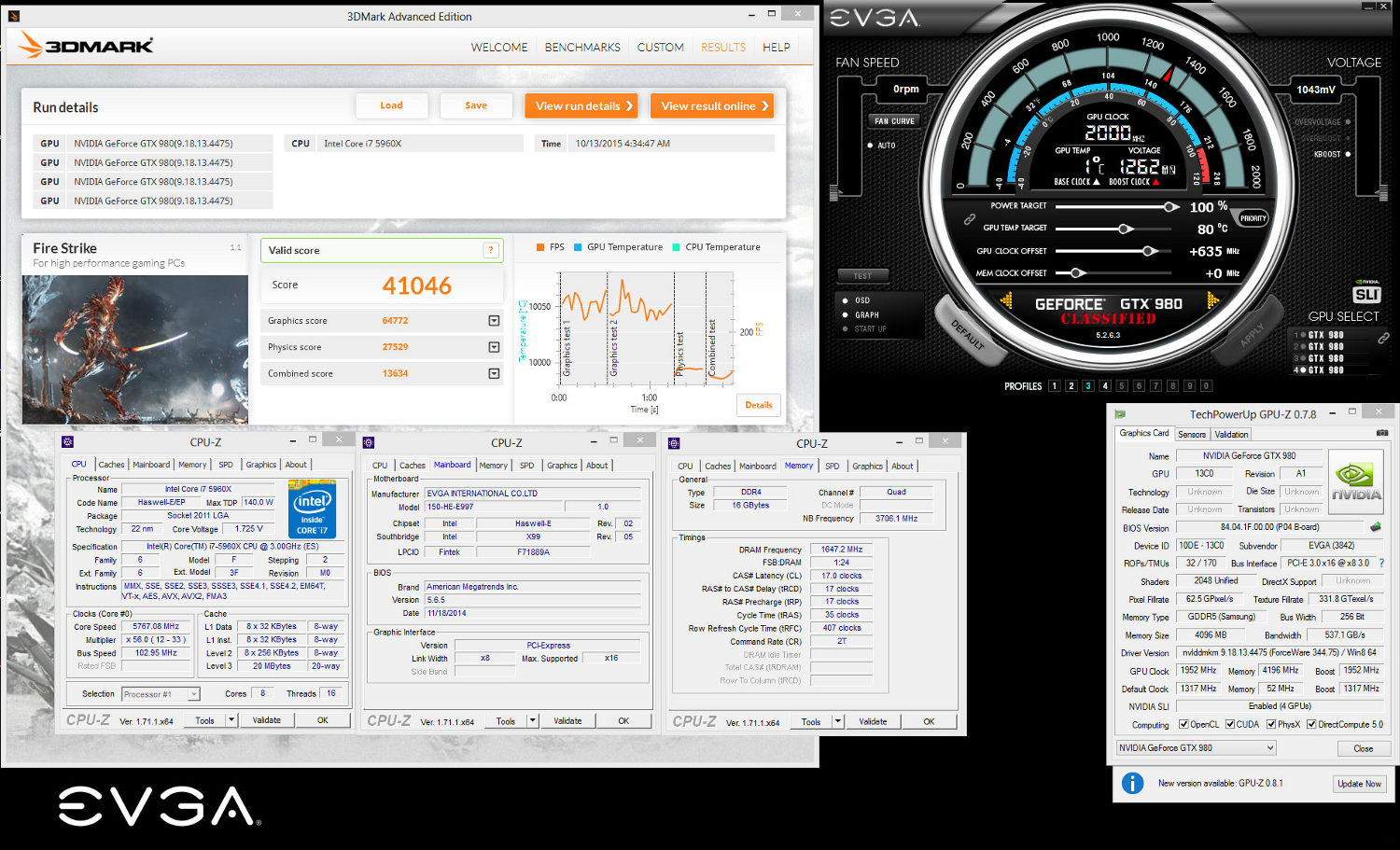
Task: Open the HELP tab in 3DMark
Action: 777,47
